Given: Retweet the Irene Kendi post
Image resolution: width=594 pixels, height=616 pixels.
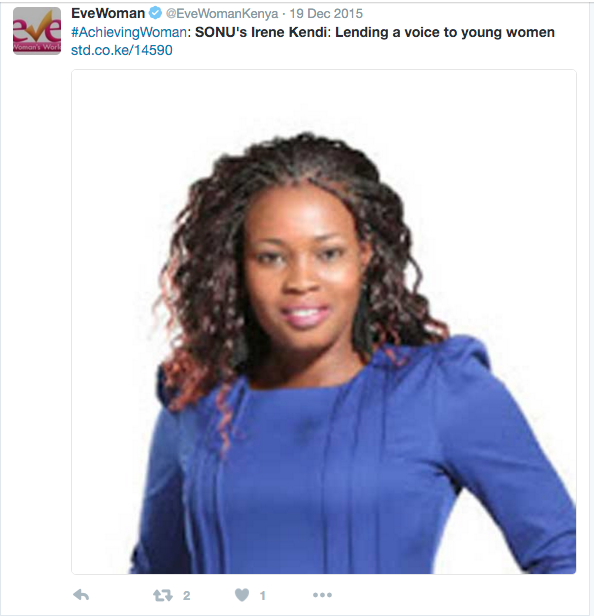Looking at the screenshot, I should (x=163, y=595).
